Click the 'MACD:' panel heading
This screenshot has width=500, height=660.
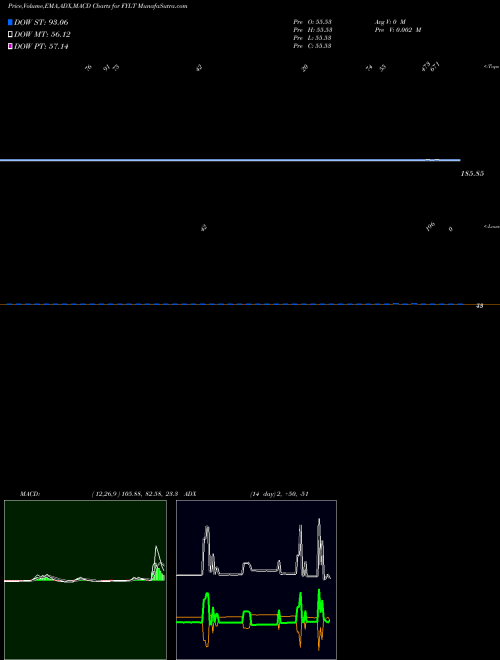[30, 494]
